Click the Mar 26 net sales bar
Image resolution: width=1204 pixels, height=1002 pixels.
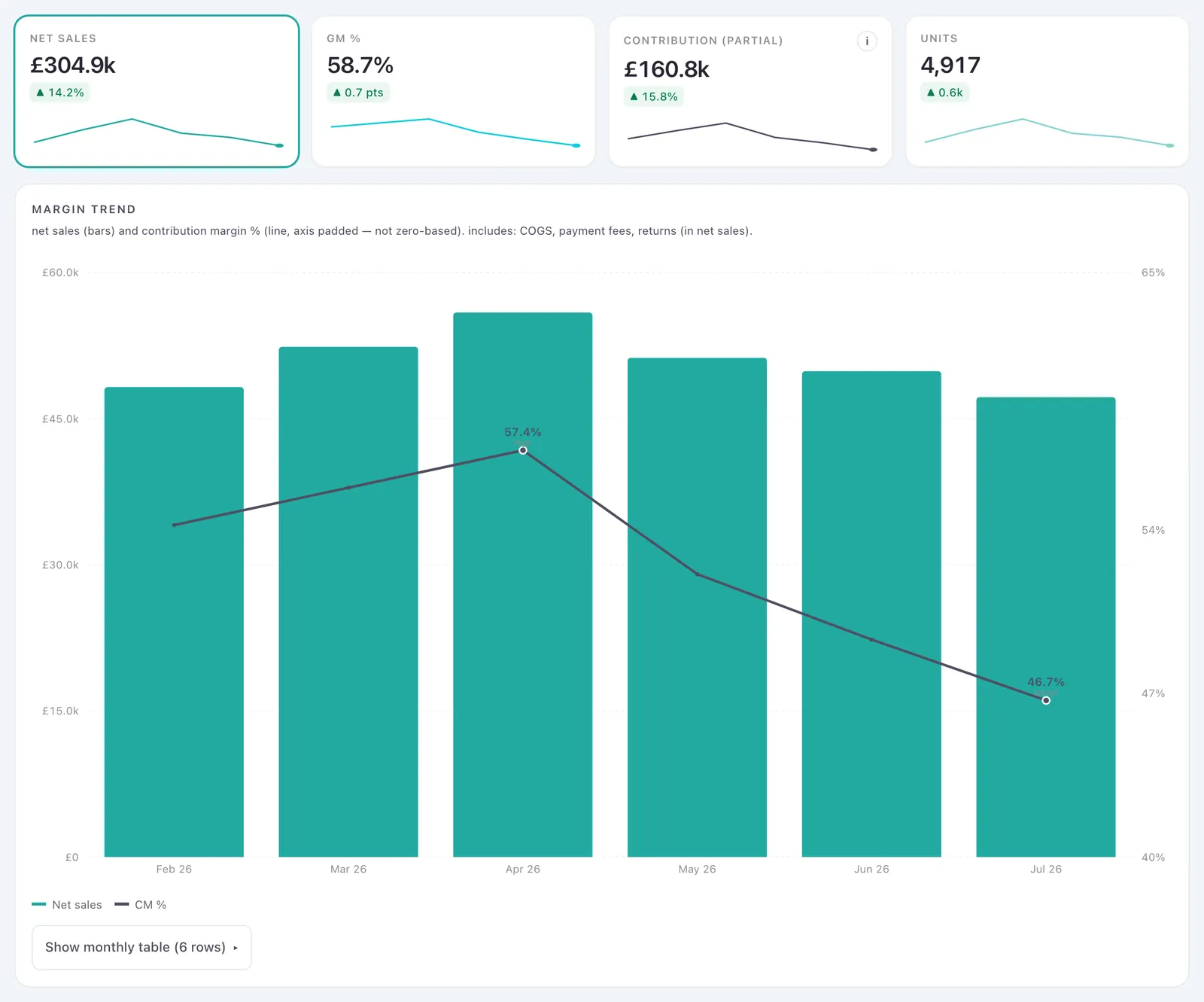348,602
